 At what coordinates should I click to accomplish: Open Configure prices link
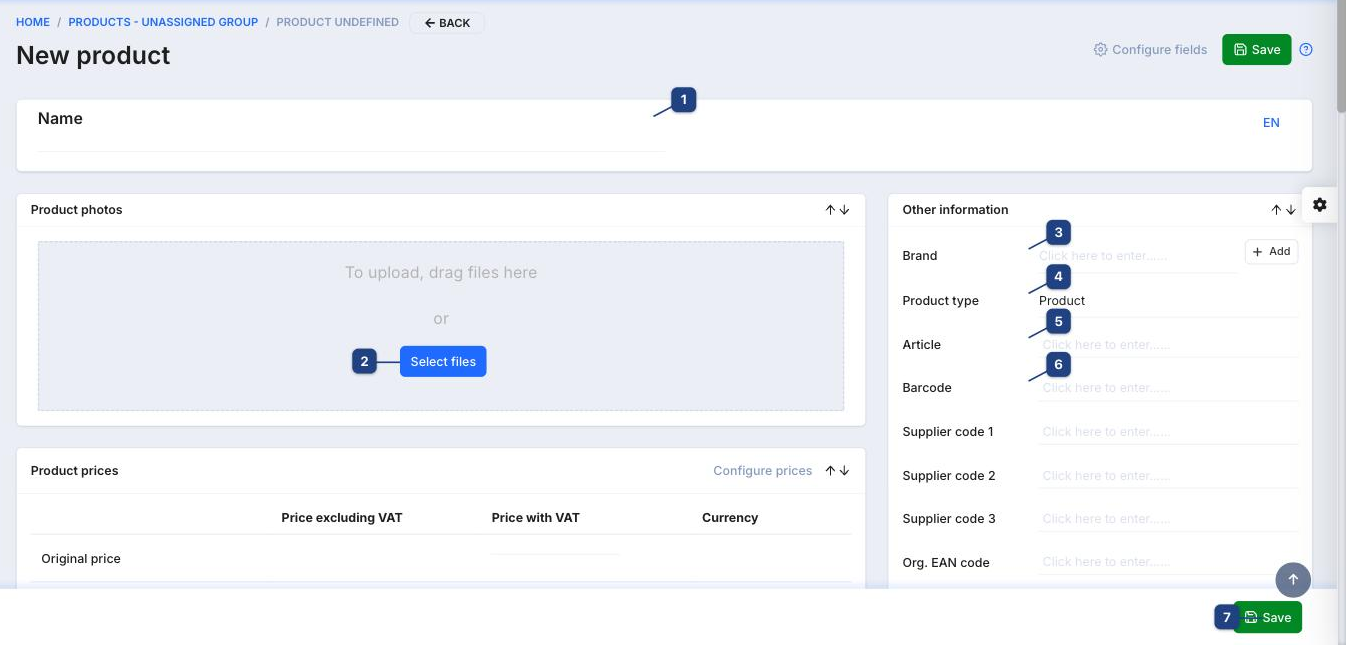coord(762,471)
